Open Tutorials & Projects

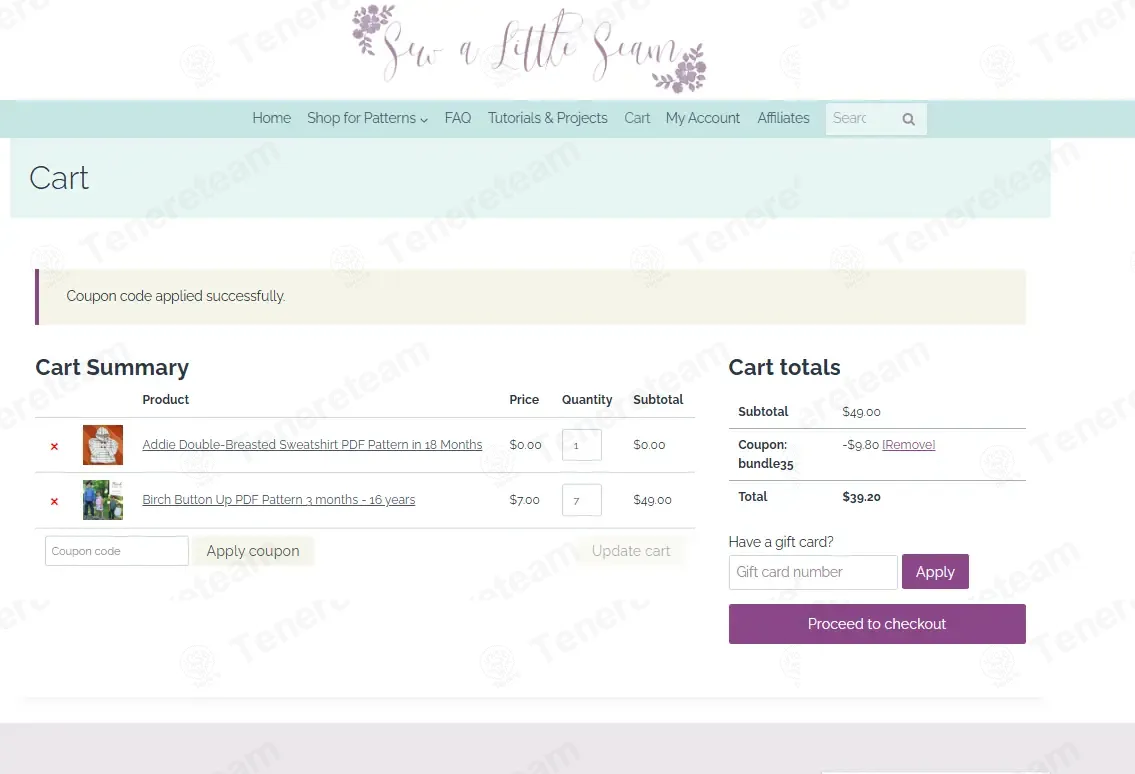pyautogui.click(x=547, y=118)
